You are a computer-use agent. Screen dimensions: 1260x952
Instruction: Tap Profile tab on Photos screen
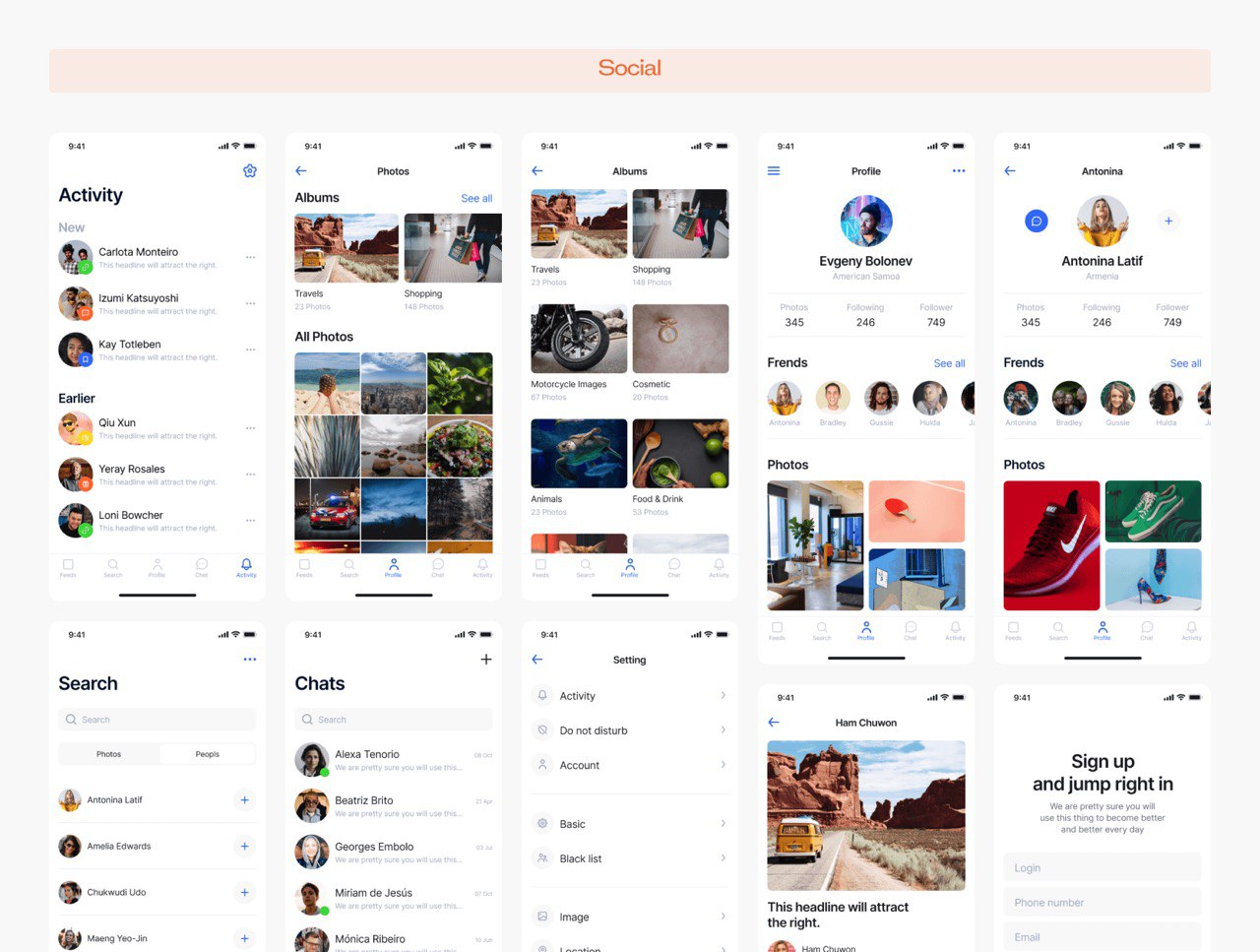pyautogui.click(x=394, y=568)
